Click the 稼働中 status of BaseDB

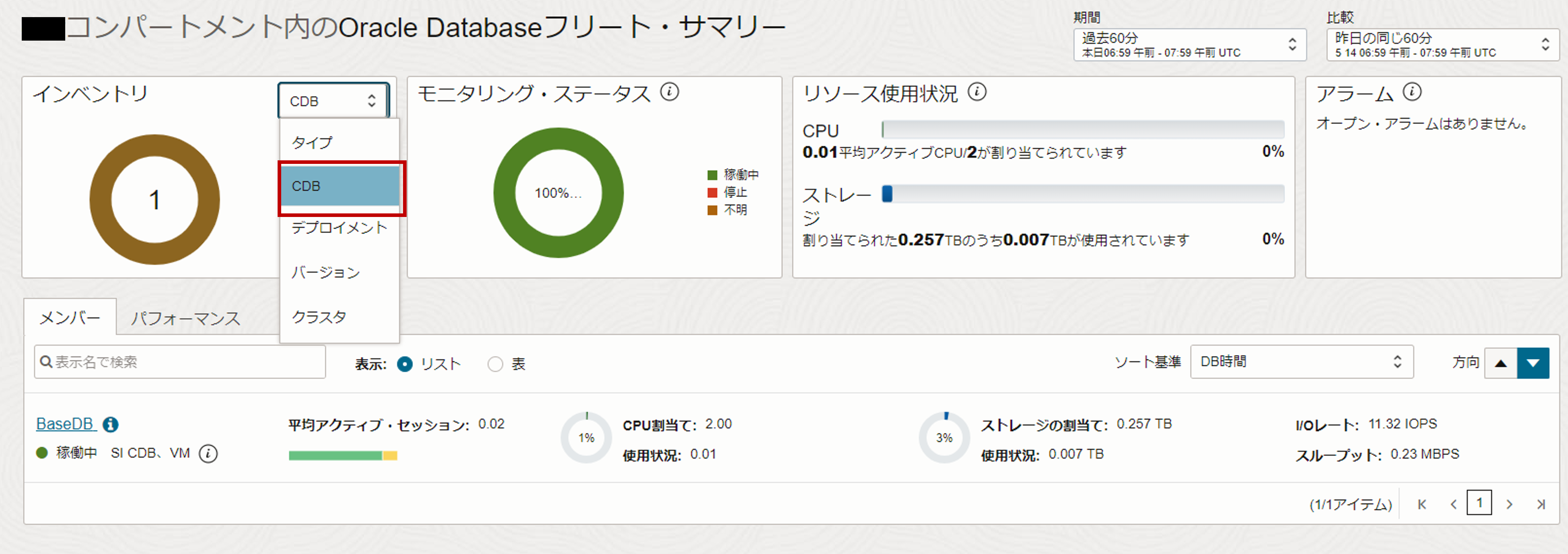[77, 453]
